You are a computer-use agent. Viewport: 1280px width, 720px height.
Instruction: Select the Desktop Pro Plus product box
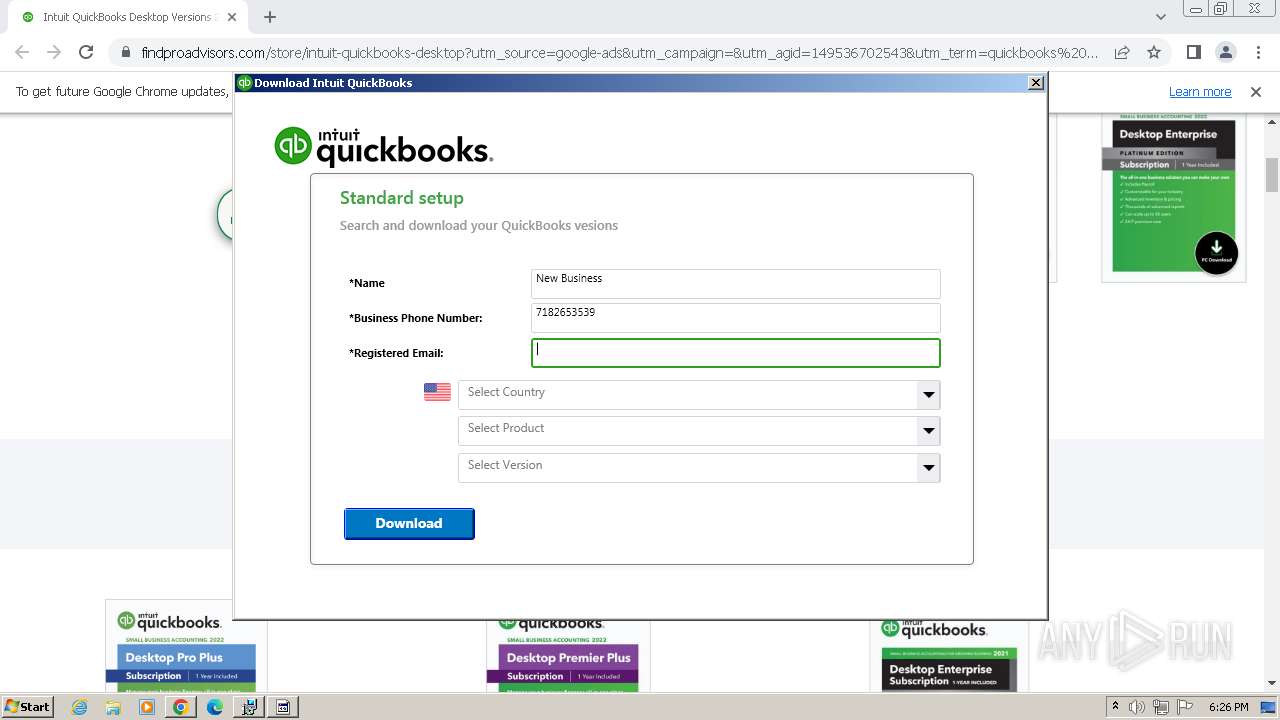(186, 648)
